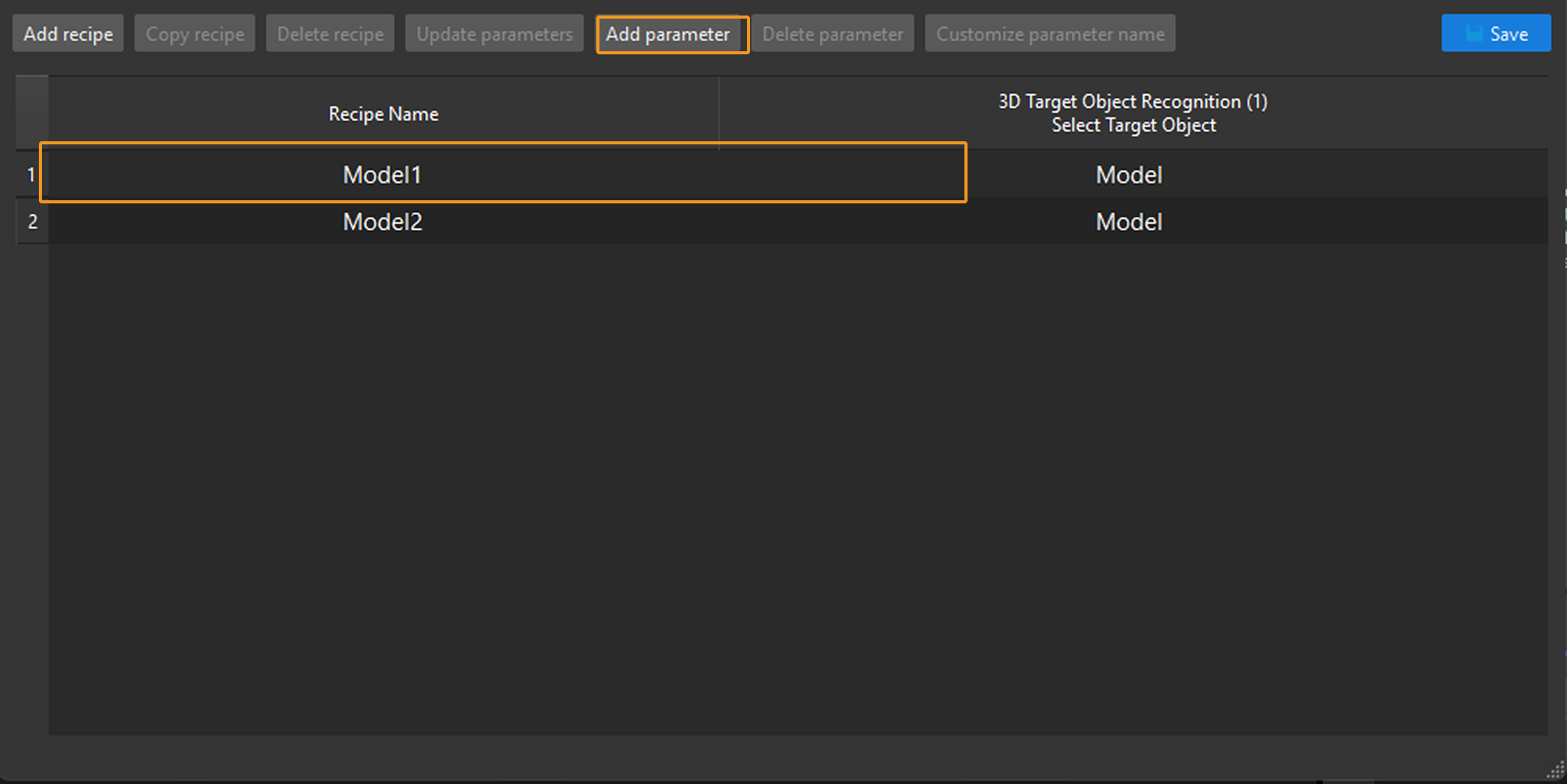Click the 3D Target Object Recognition column header

(x=1132, y=113)
